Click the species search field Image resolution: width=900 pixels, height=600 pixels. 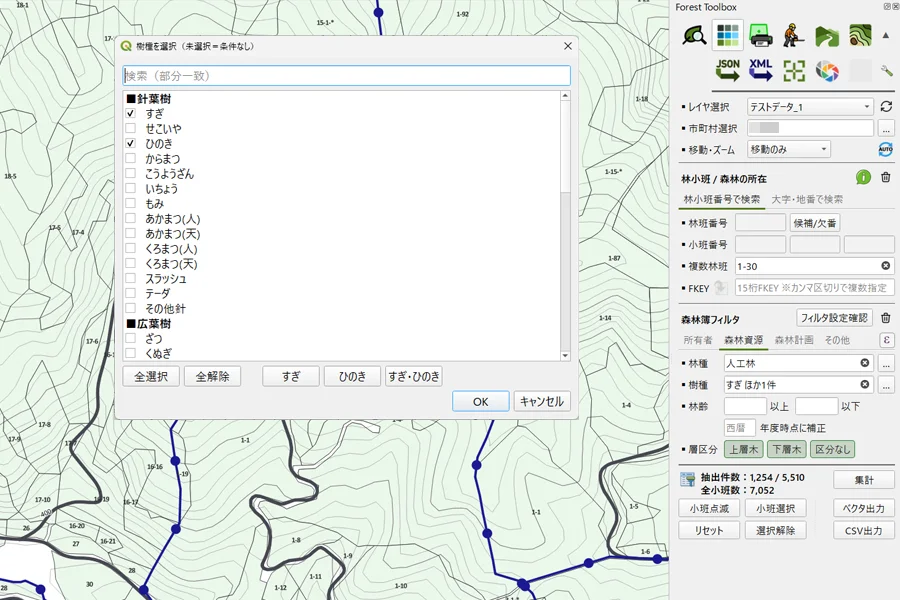click(347, 76)
